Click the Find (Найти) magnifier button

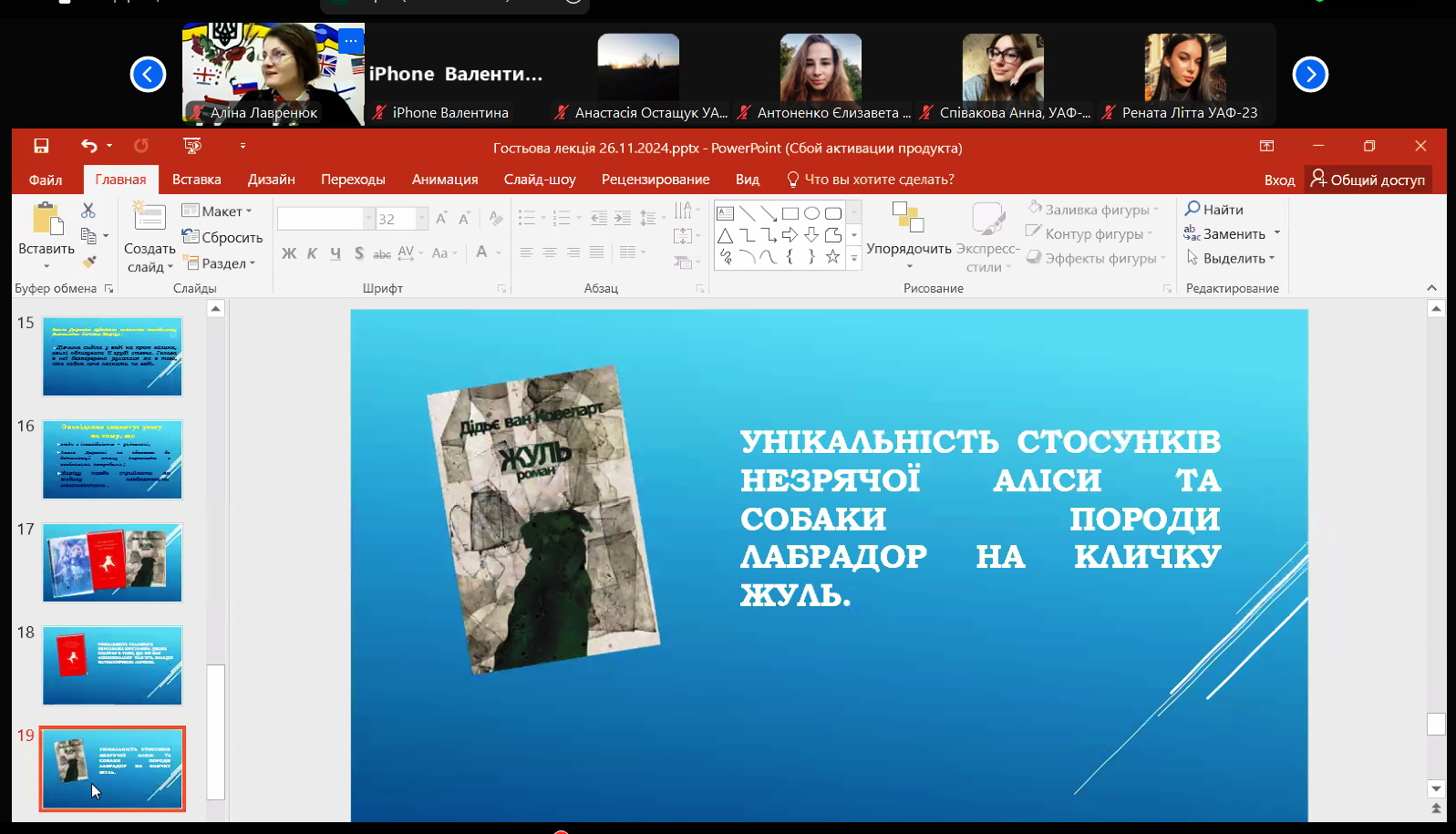pos(1213,210)
